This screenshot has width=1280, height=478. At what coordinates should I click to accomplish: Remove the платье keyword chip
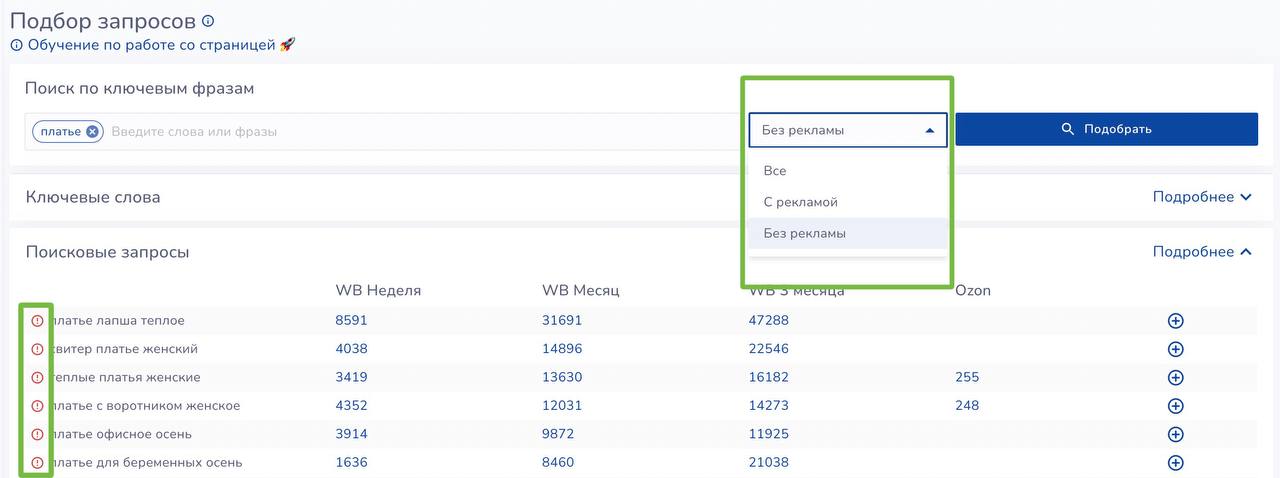(x=92, y=131)
